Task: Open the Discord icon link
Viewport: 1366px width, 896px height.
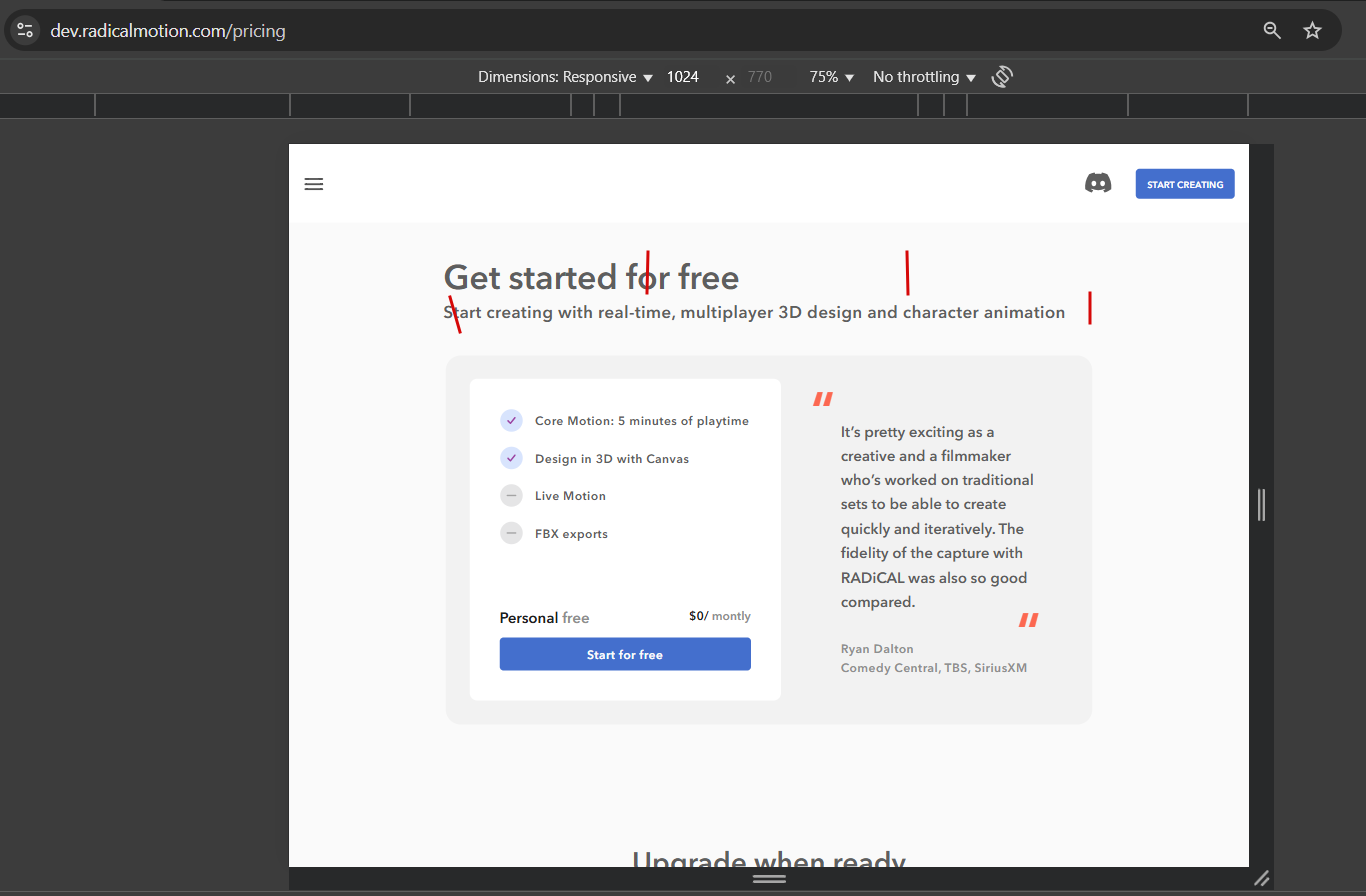Action: click(1098, 183)
